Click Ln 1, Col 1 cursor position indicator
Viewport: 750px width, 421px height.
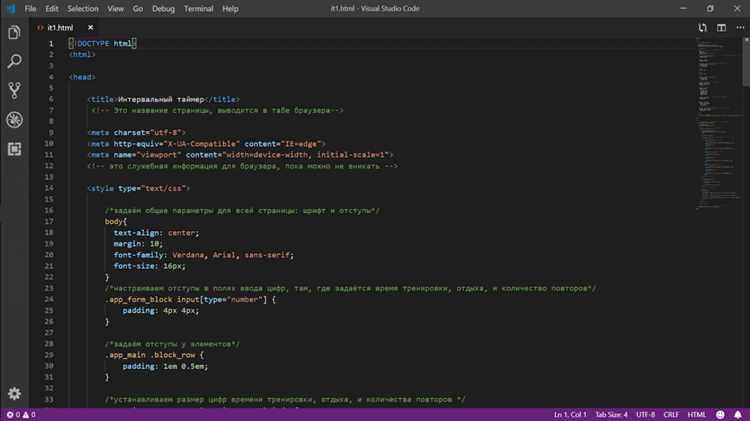tap(570, 414)
